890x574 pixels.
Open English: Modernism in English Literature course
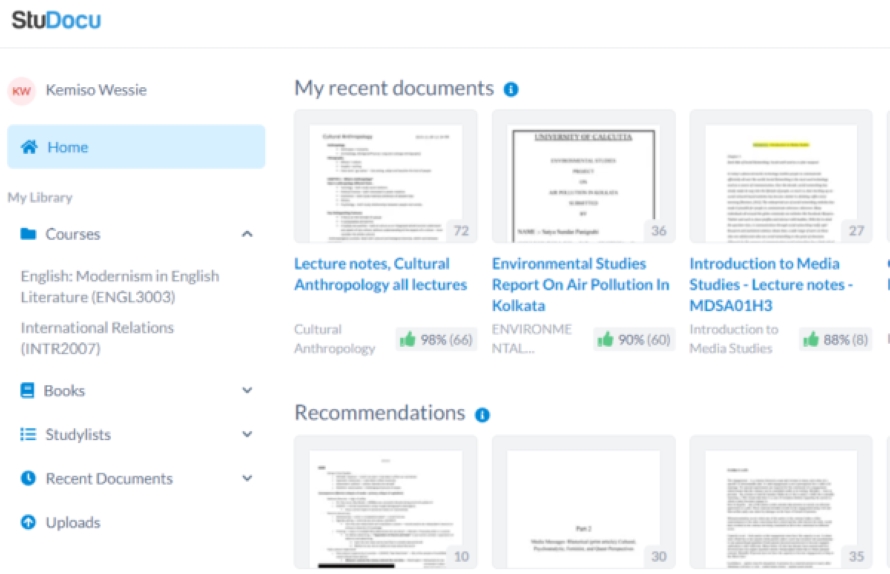pos(120,286)
